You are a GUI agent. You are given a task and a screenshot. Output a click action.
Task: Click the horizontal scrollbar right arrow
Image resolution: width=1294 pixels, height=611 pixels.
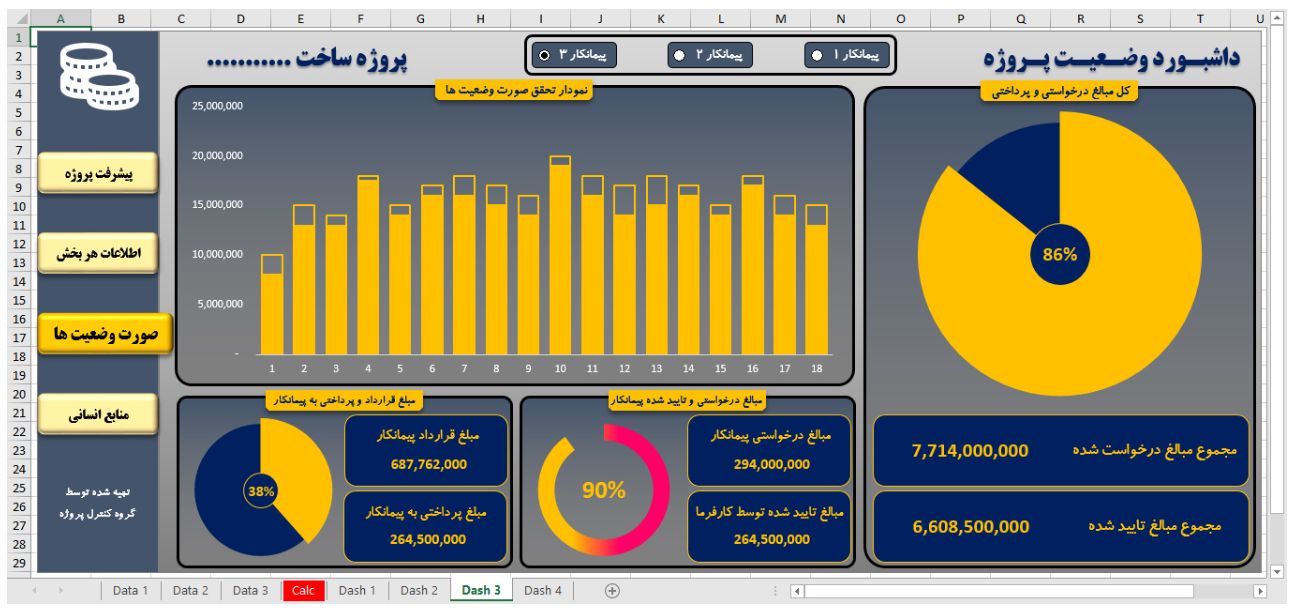[1259, 591]
